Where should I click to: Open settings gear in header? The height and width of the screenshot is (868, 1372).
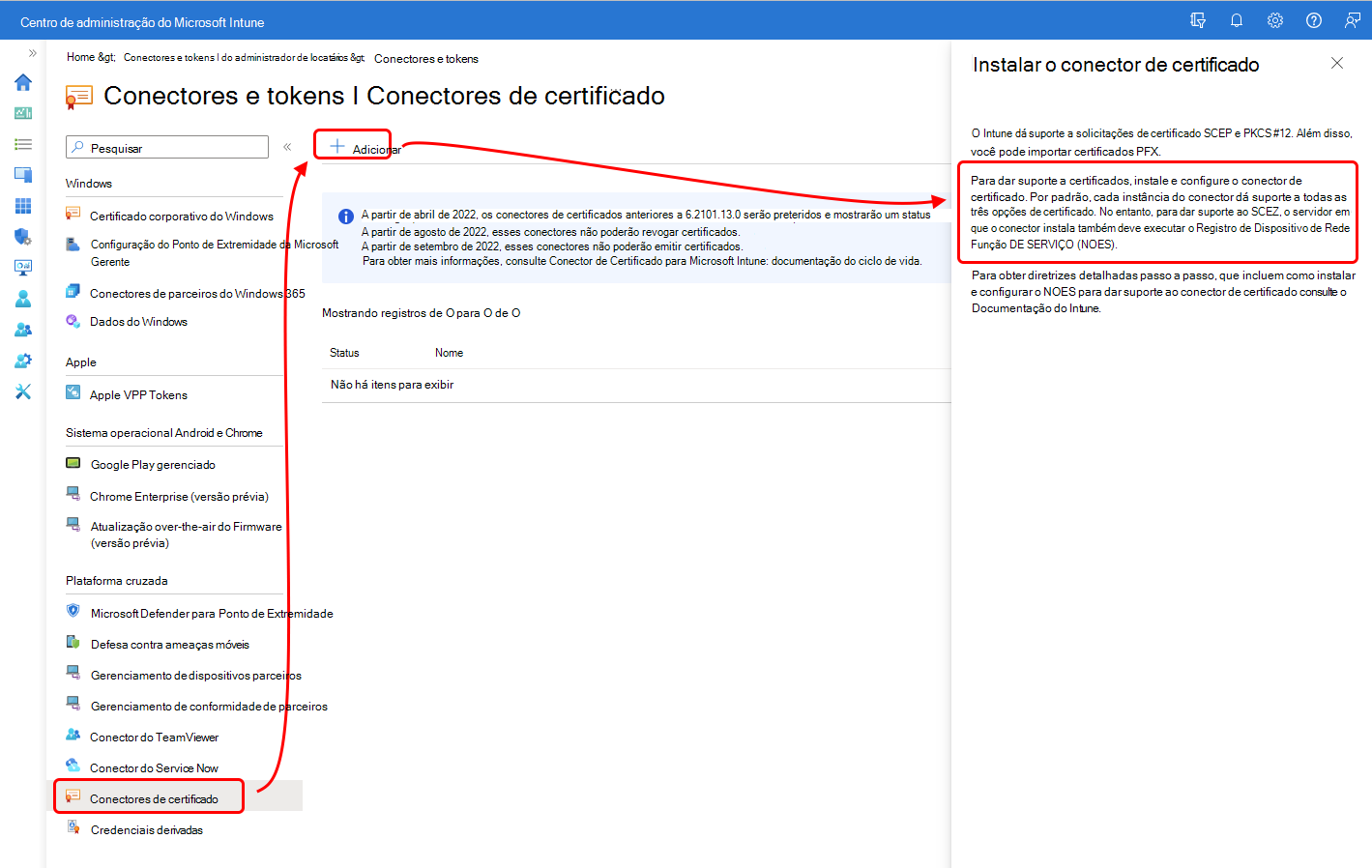click(x=1275, y=20)
